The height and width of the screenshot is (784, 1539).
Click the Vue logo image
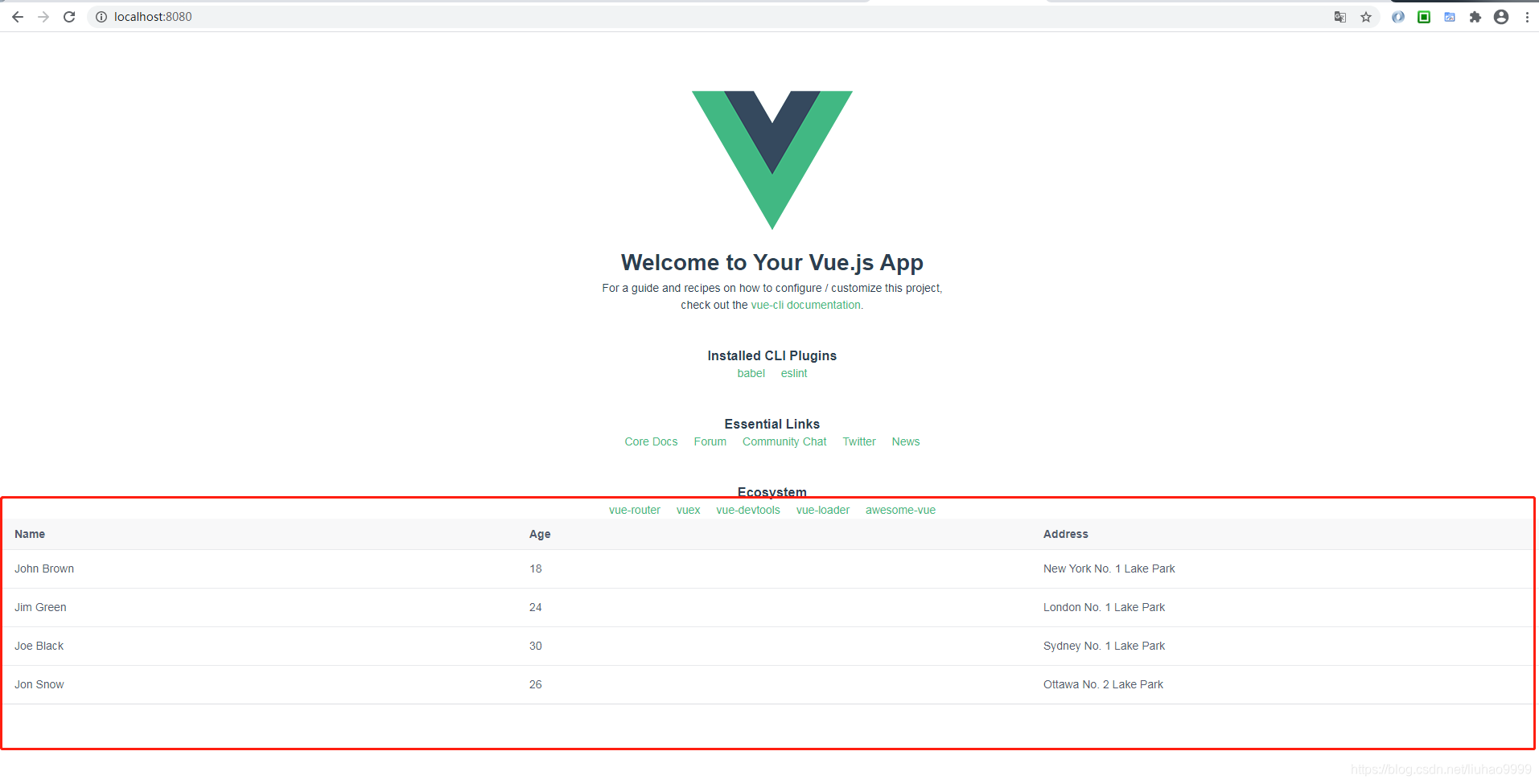(772, 160)
